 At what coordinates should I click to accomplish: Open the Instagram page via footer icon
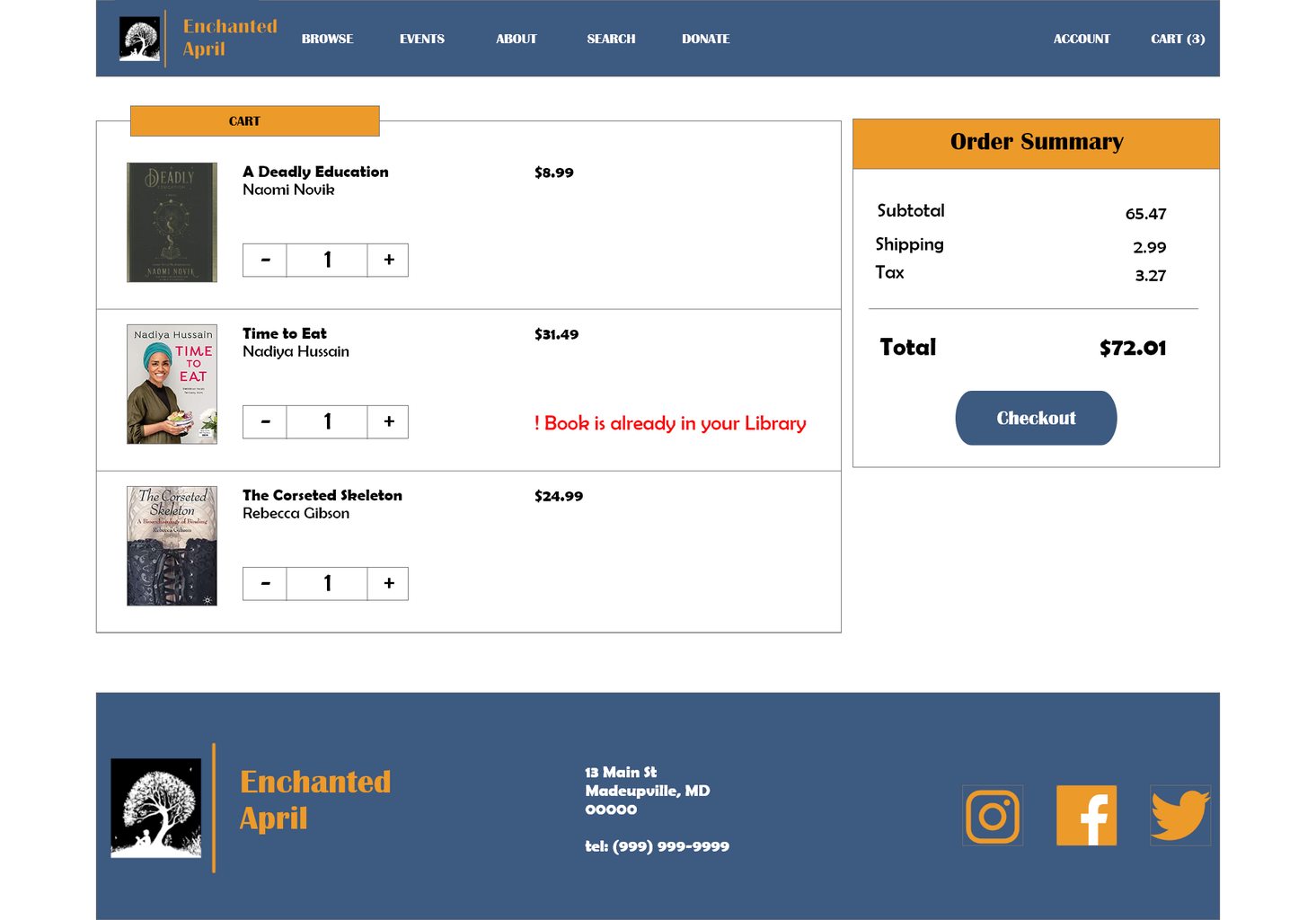pyautogui.click(x=992, y=816)
